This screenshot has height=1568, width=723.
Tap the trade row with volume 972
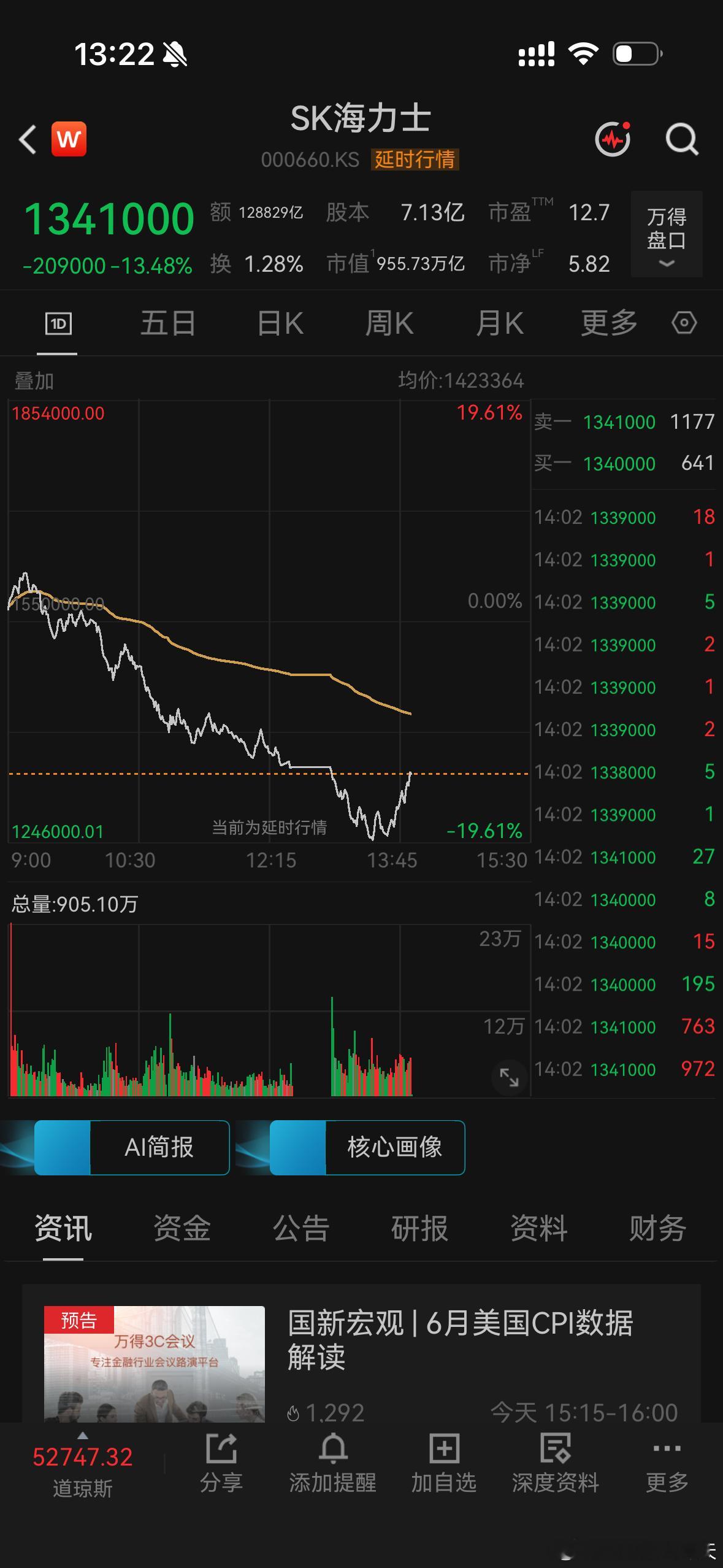click(x=624, y=1069)
